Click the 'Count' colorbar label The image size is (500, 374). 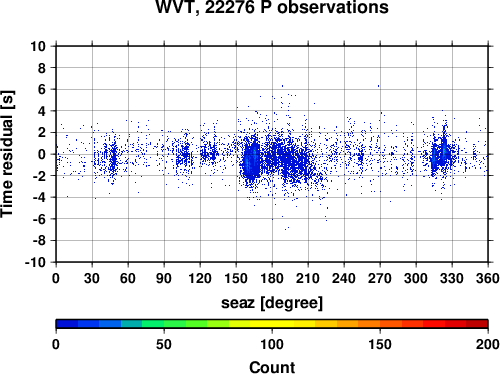[272, 367]
